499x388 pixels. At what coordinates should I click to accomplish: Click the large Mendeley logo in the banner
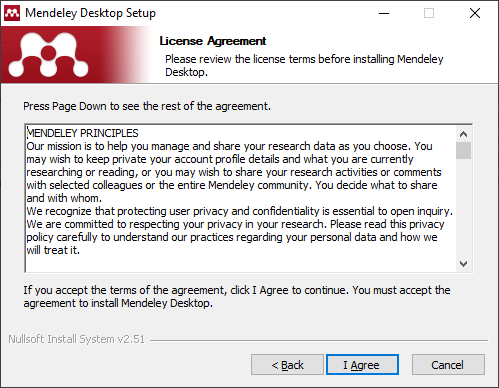(49, 54)
